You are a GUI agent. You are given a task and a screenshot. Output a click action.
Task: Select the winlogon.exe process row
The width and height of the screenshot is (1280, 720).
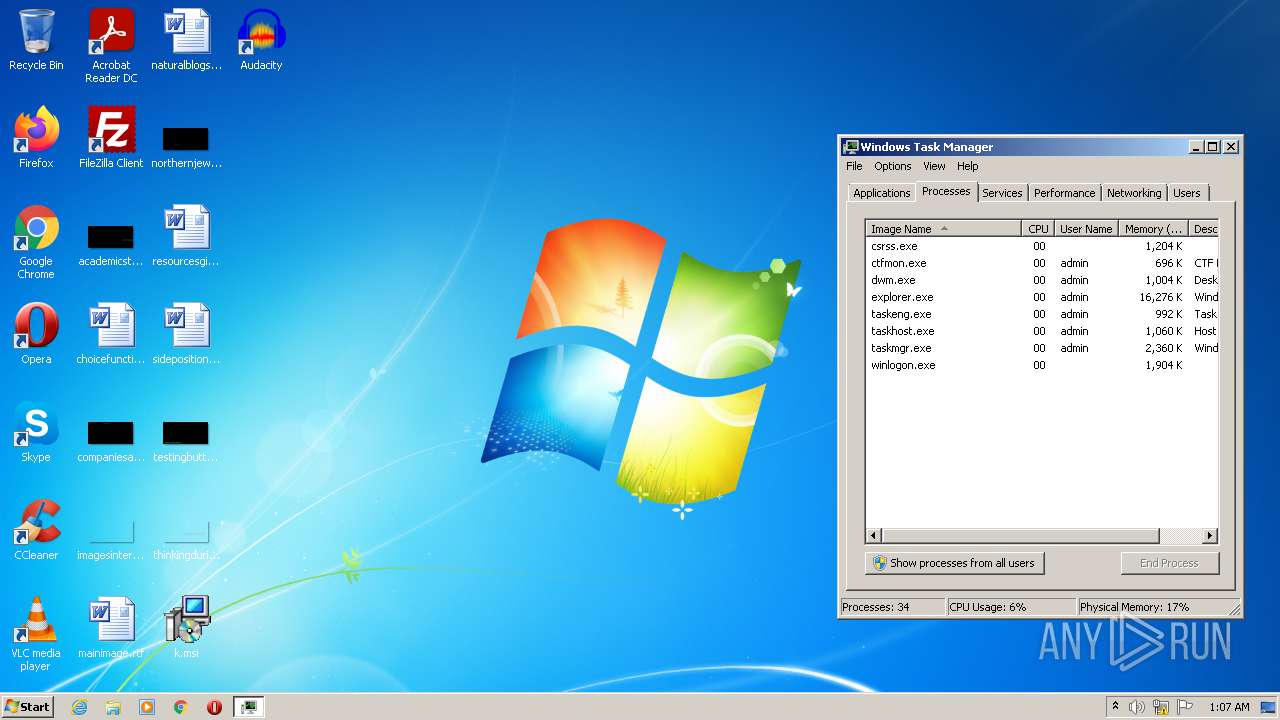point(1042,365)
